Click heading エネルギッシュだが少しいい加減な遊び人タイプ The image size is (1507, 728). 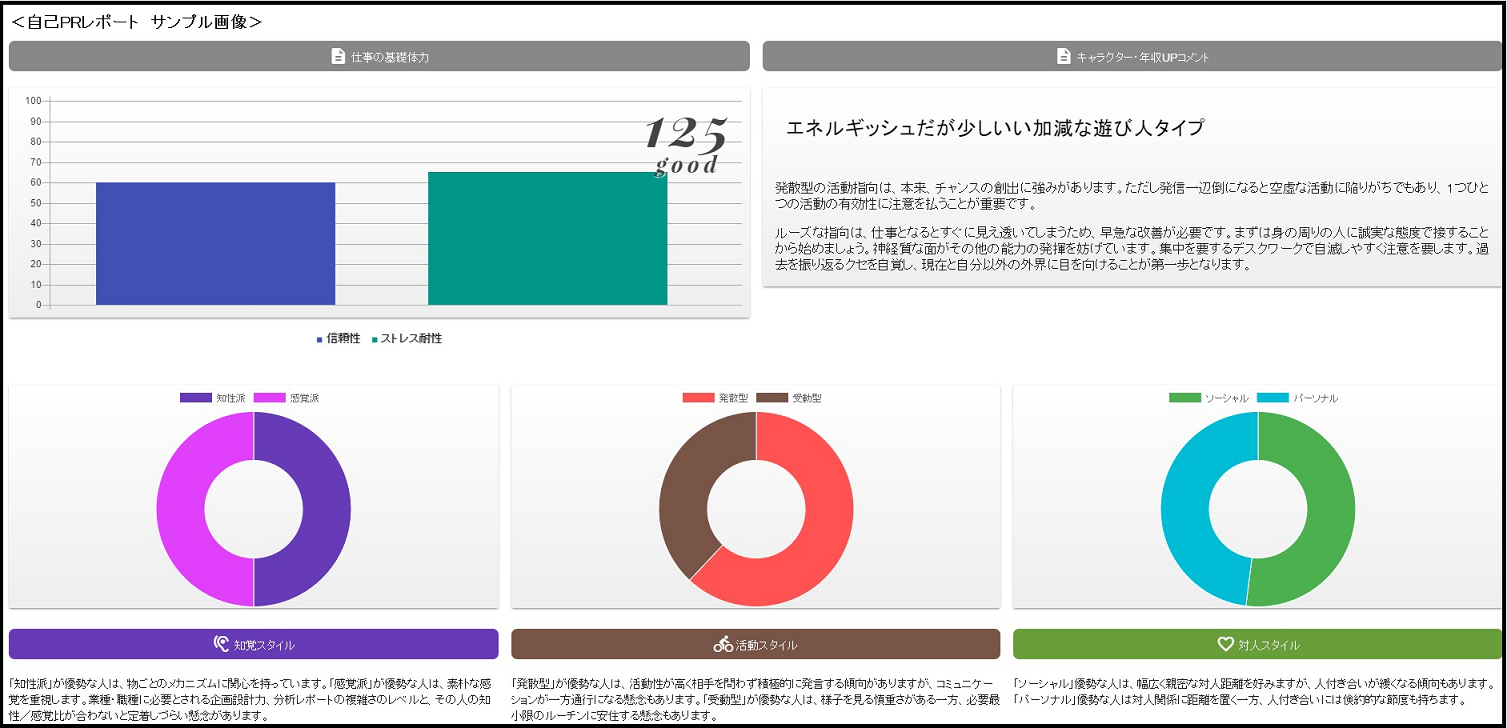click(x=995, y=128)
